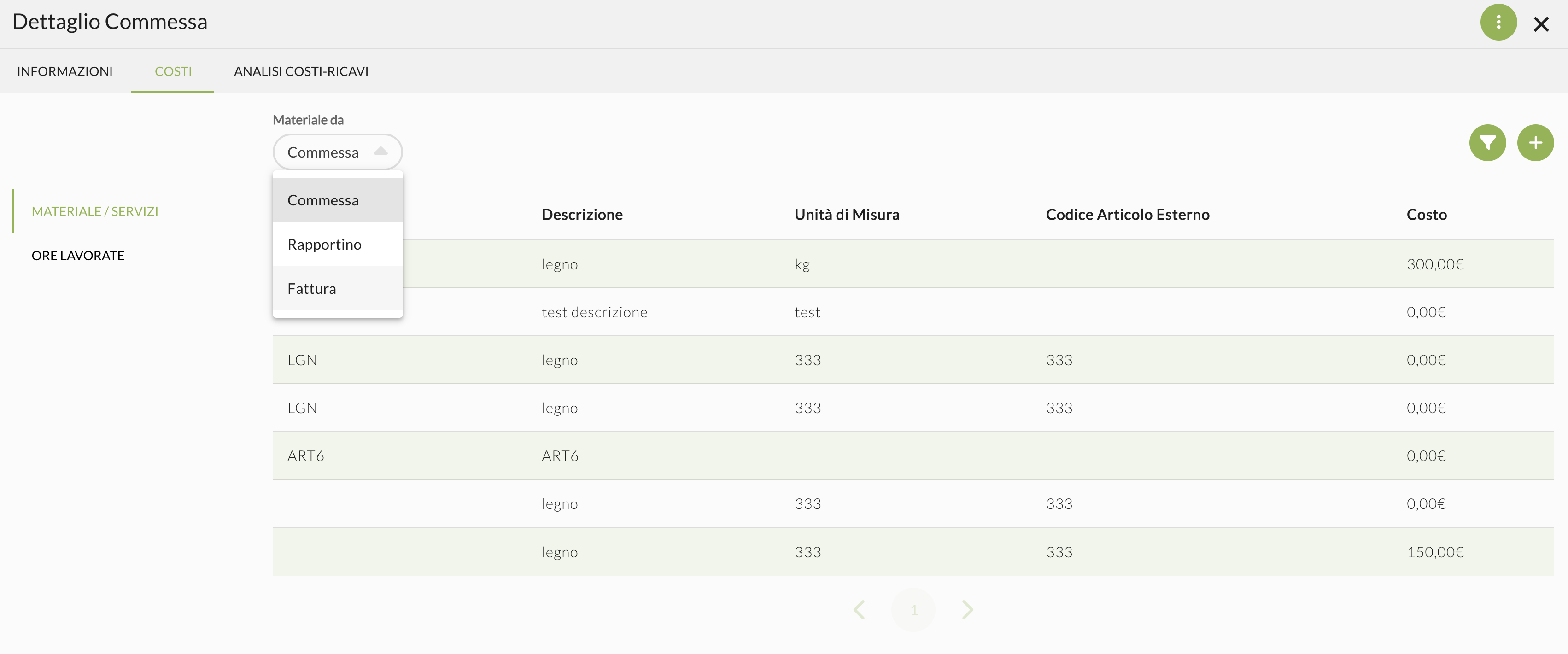Viewport: 1568px width, 654px height.
Task: Choose Fattura option in dropdown list
Action: [312, 289]
